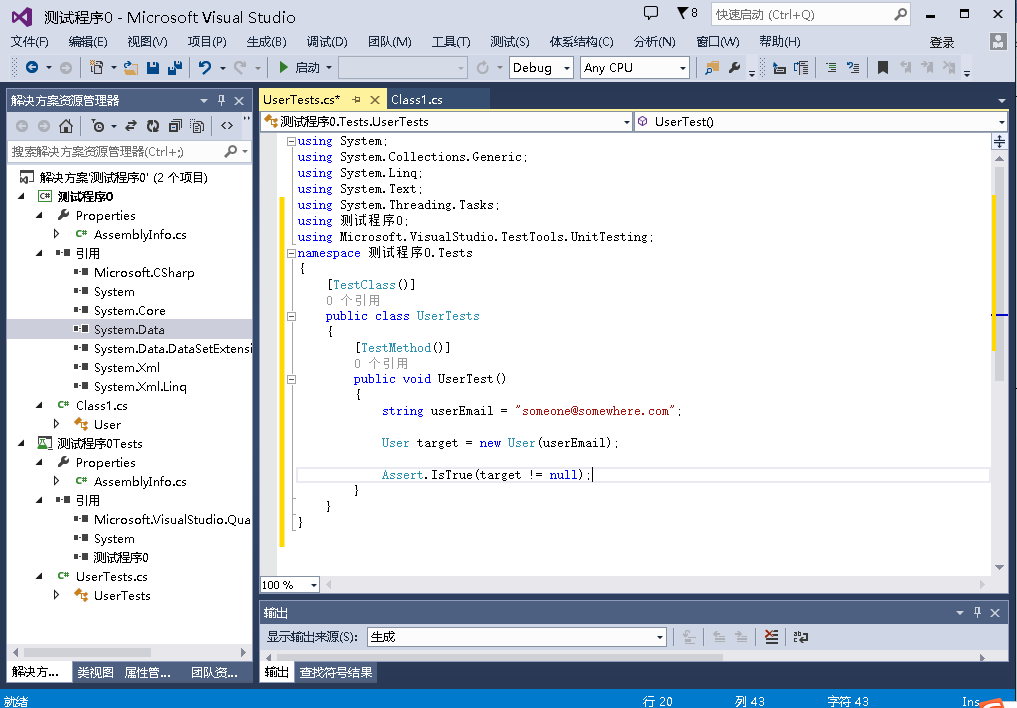Open the 调试(D) menu

(327, 42)
